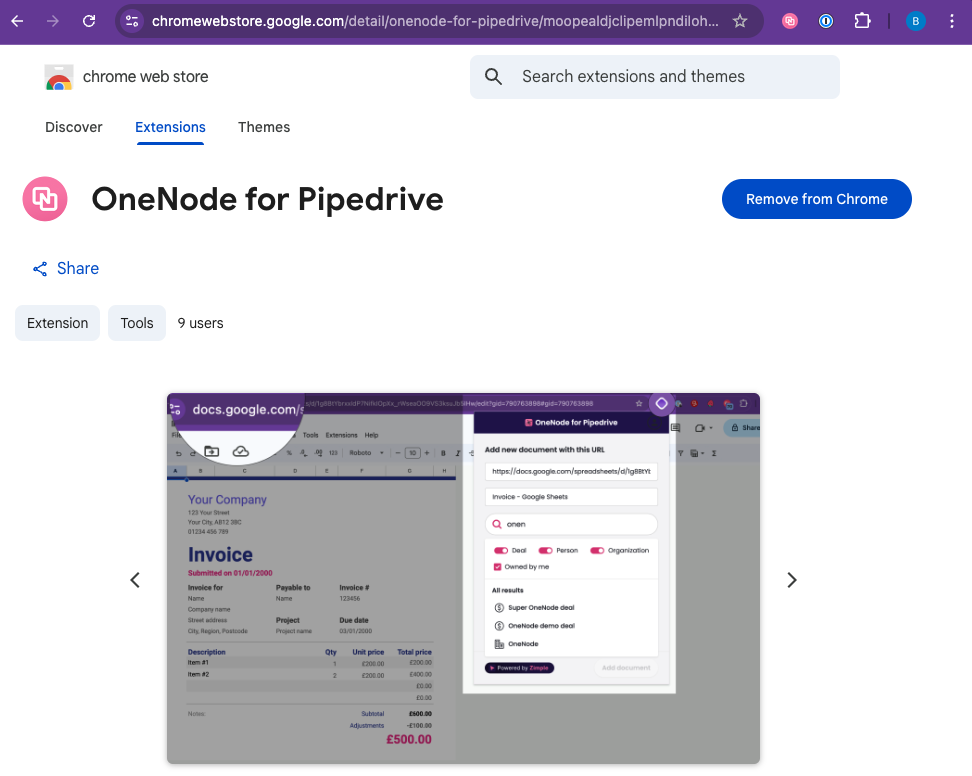Show the previous screenshot in carousel
This screenshot has width=972, height=776.
[135, 580]
